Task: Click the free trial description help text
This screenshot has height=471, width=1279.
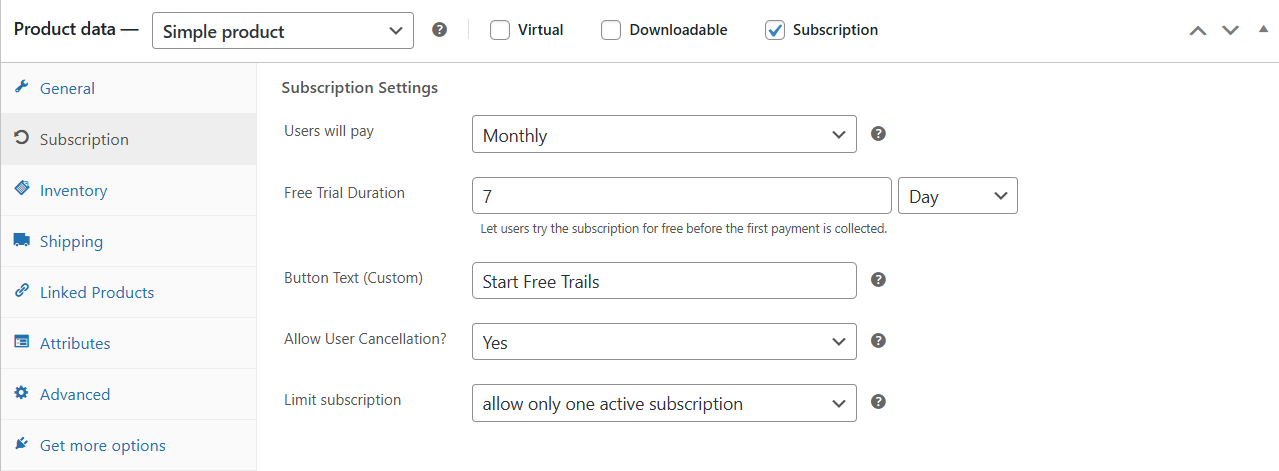Action: click(684, 228)
